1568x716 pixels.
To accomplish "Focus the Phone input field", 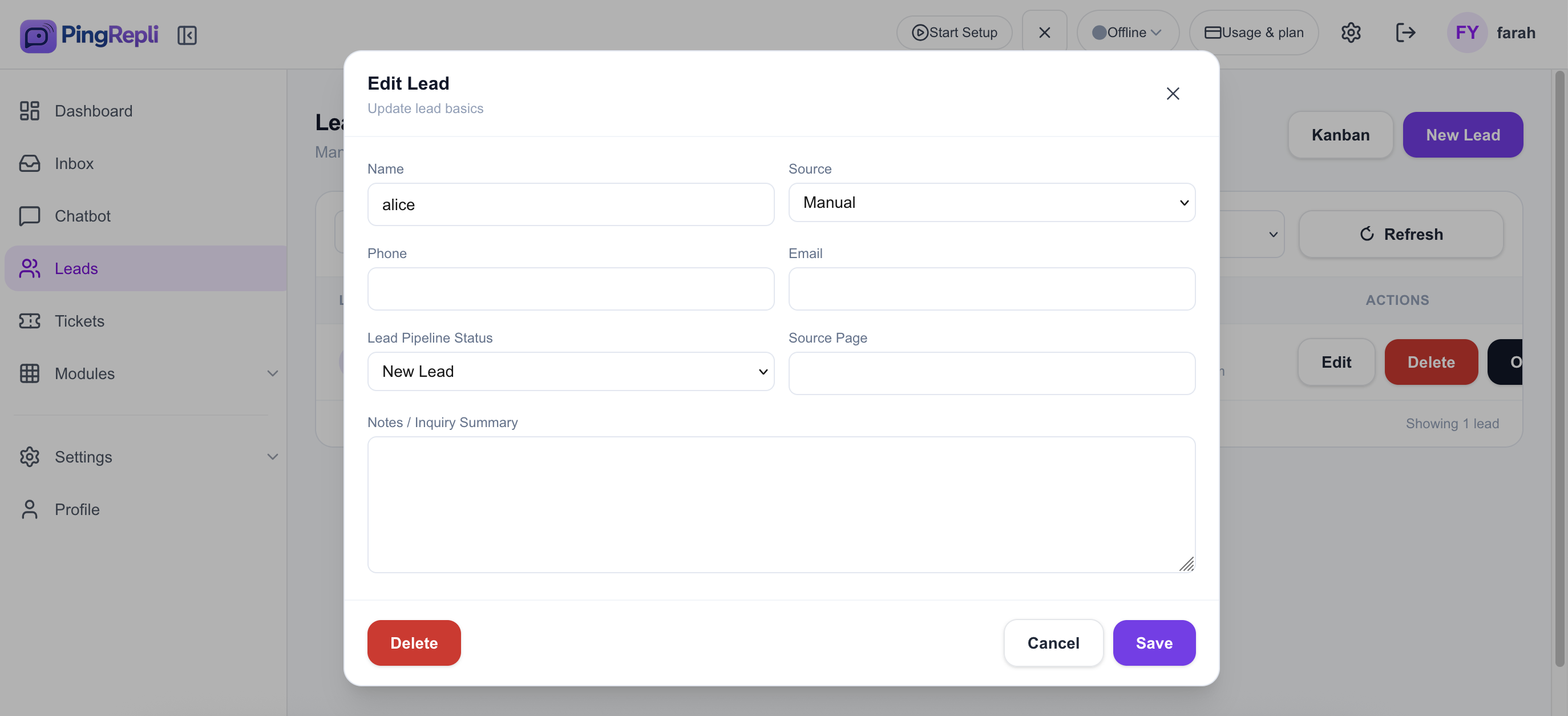I will coord(571,289).
